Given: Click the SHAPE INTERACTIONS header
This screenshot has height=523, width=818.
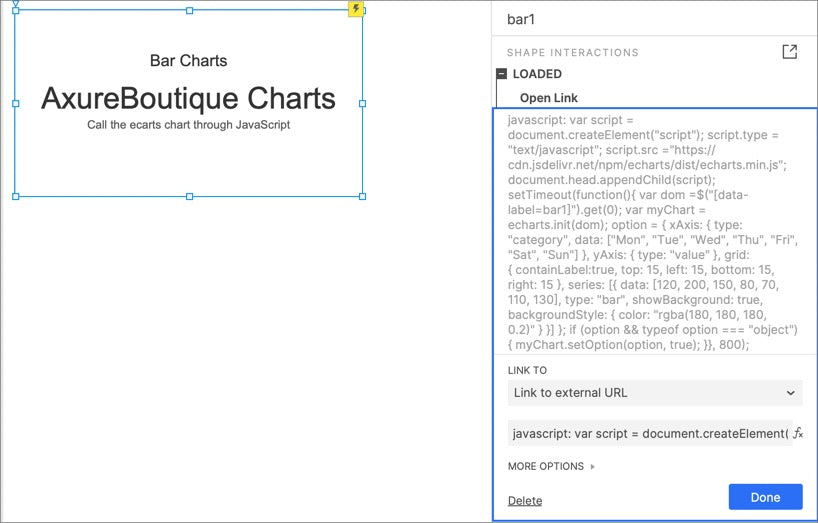Looking at the screenshot, I should [572, 53].
